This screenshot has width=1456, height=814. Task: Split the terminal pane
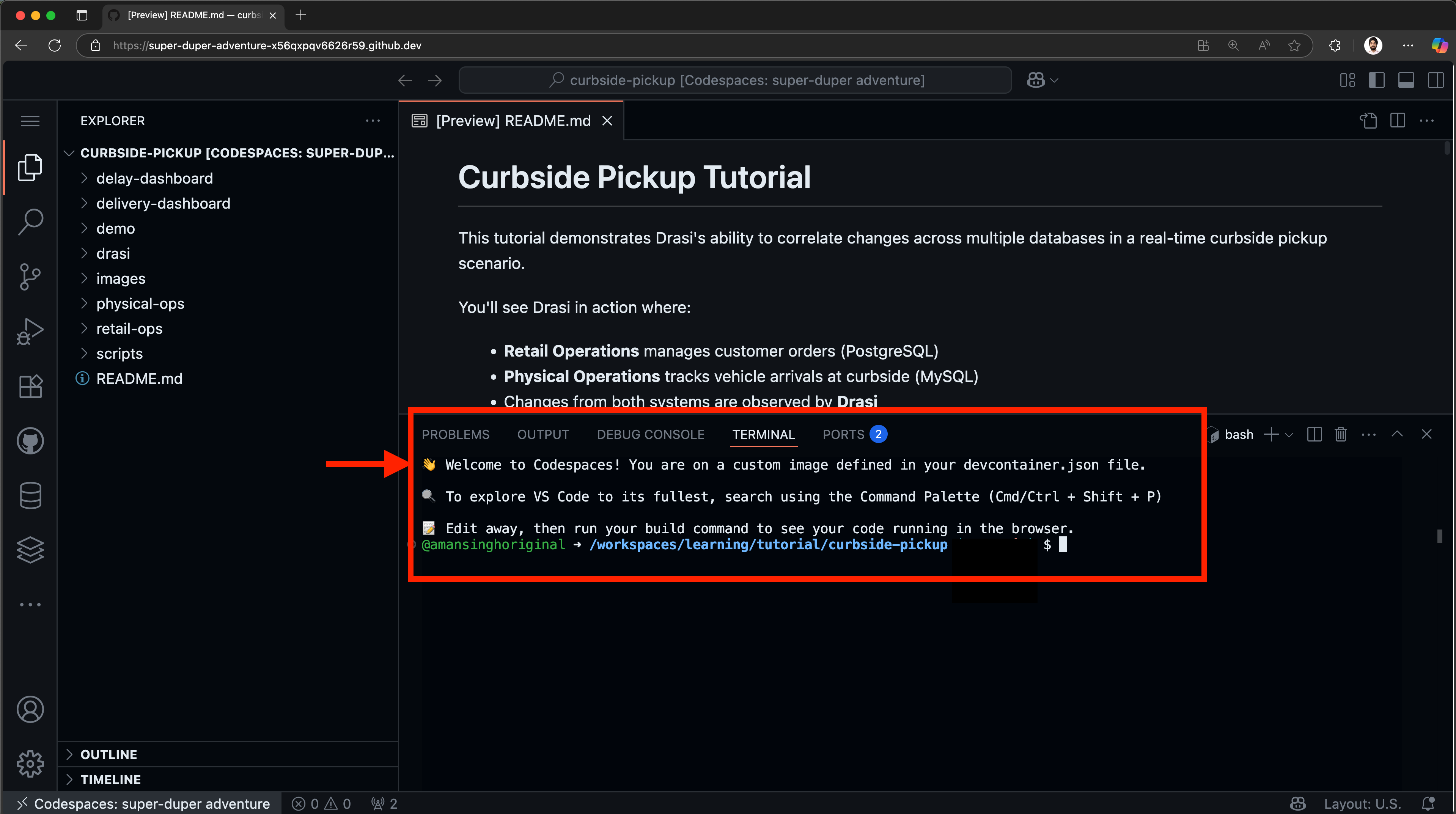(1314, 434)
